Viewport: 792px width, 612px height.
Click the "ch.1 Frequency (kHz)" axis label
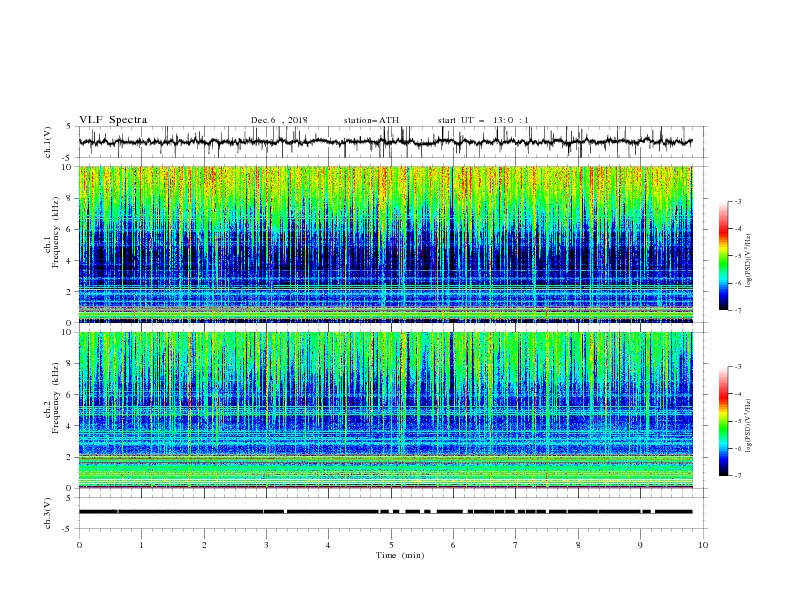point(52,232)
